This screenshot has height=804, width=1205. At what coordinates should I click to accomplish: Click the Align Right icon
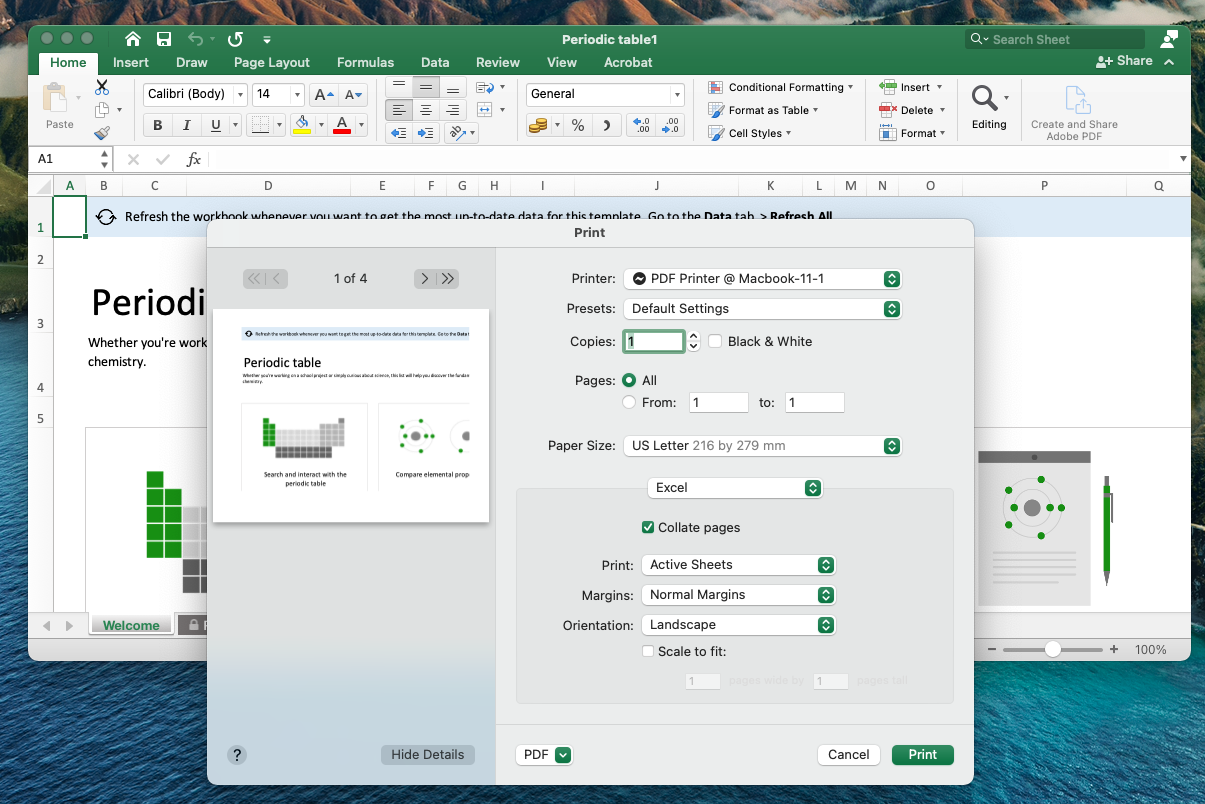(453, 110)
